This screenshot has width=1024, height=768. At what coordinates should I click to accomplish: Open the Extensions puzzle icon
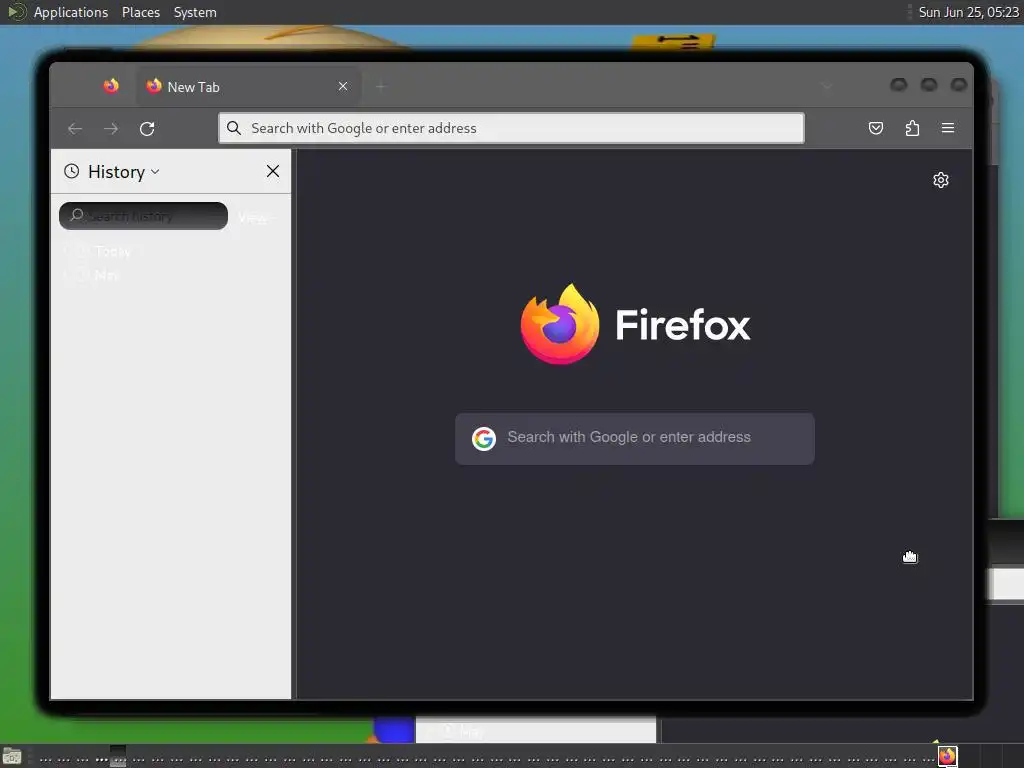click(912, 128)
